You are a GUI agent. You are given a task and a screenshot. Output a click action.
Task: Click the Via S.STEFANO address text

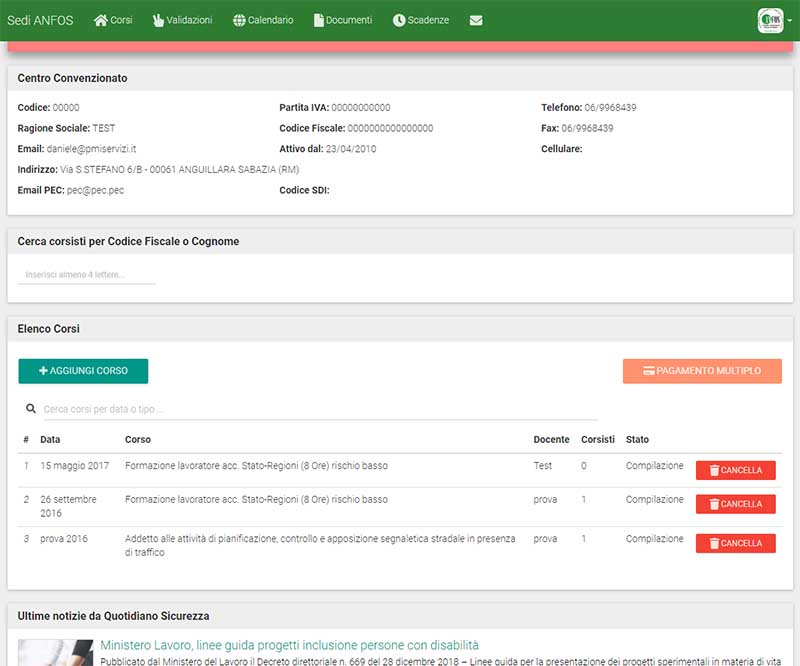point(180,169)
